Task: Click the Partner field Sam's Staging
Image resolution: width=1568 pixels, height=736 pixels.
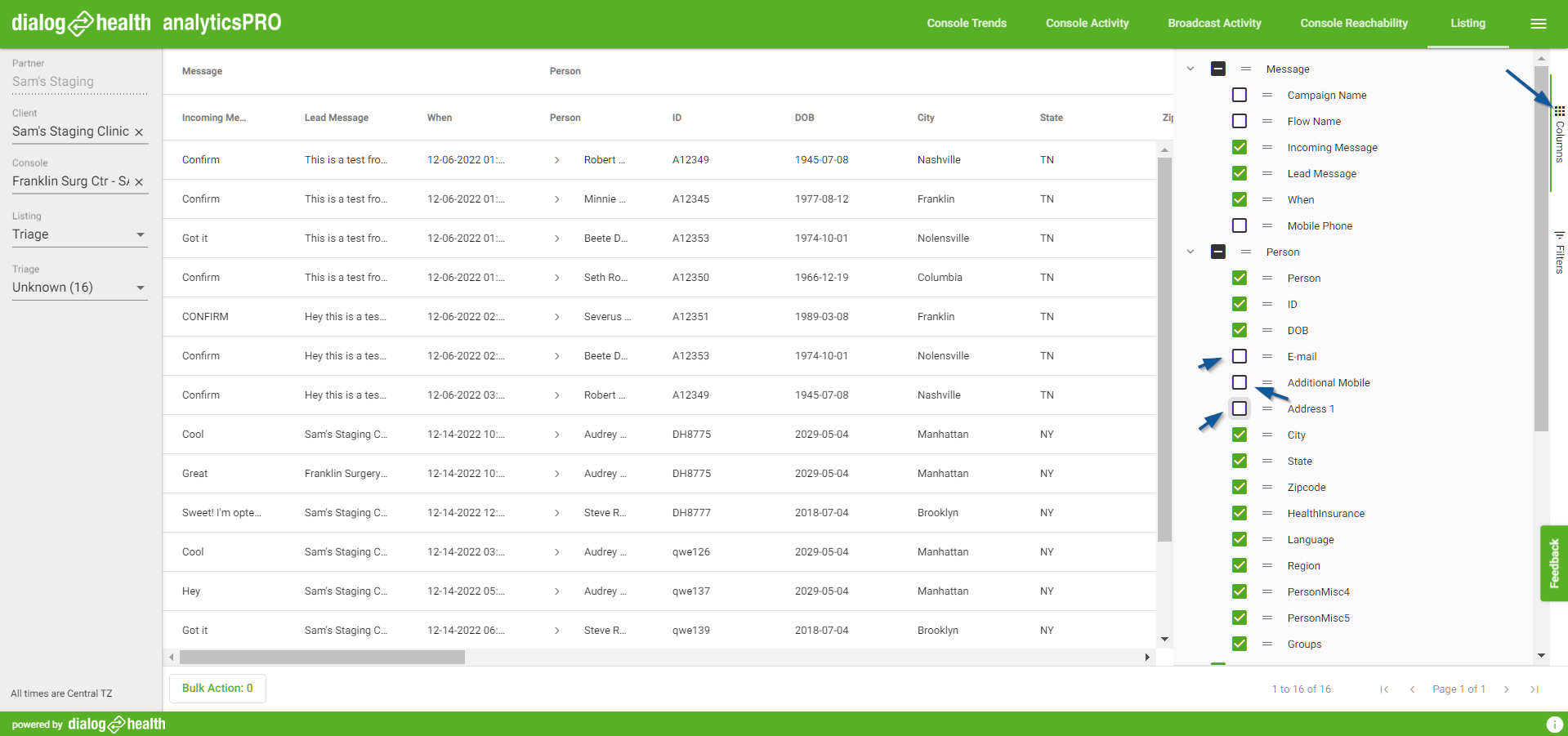Action: (79, 83)
